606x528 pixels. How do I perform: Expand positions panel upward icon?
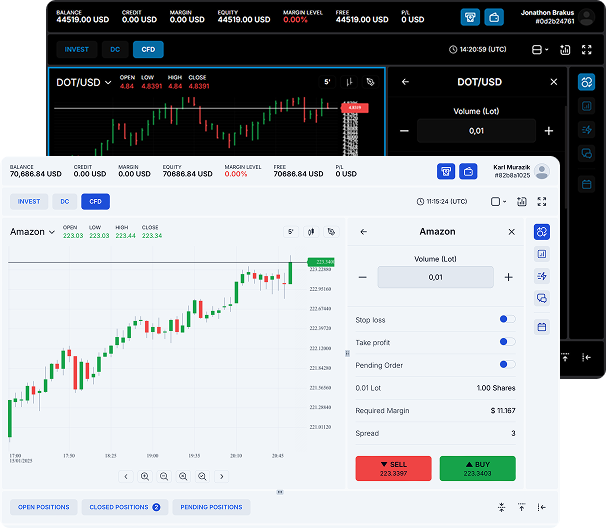click(522, 507)
